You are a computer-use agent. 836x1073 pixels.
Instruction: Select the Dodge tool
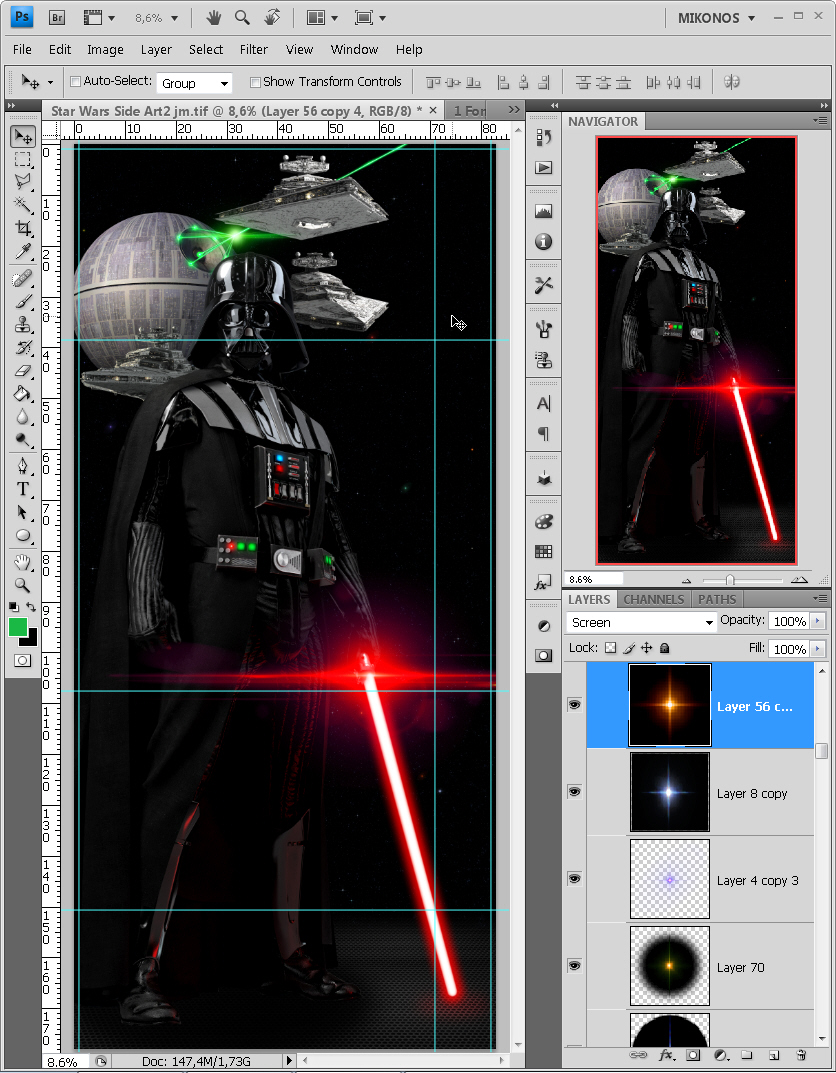(23, 440)
